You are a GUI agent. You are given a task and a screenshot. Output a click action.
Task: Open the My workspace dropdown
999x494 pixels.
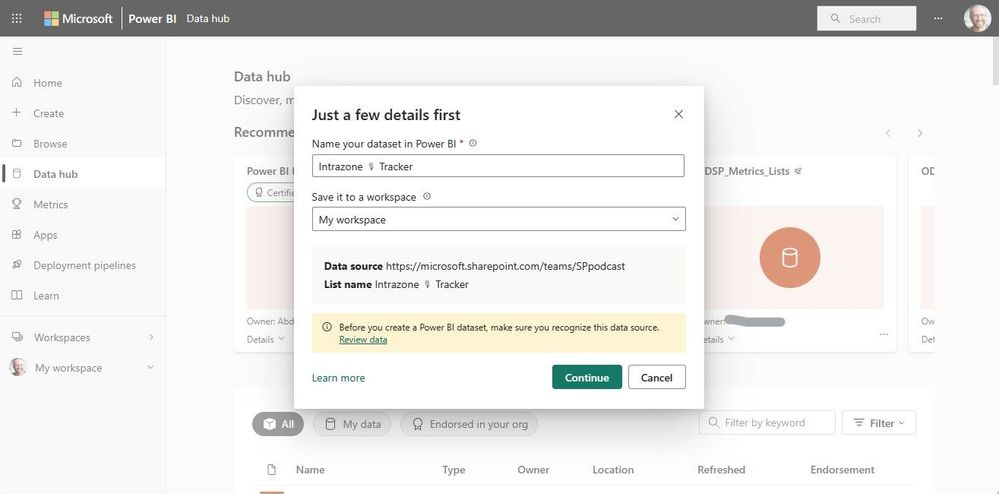tap(498, 219)
